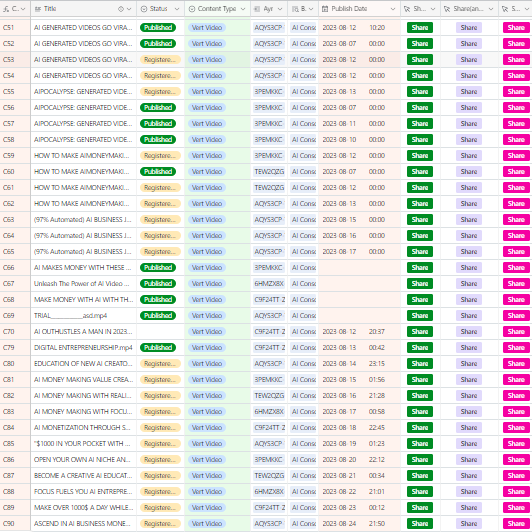Click the calendar icon in the Publish Date header

(325, 9)
